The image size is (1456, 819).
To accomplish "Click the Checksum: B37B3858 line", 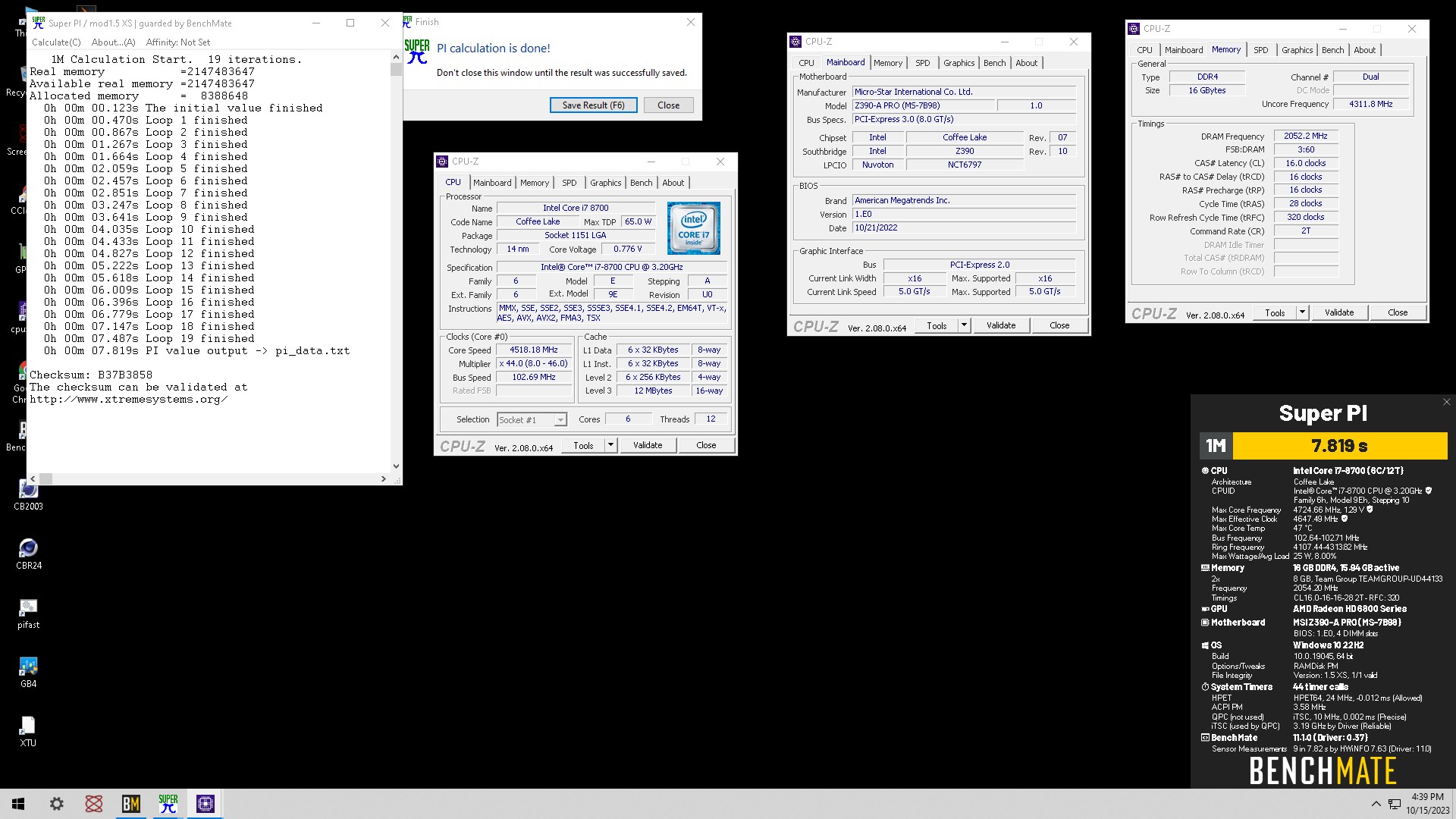I will 91,375.
